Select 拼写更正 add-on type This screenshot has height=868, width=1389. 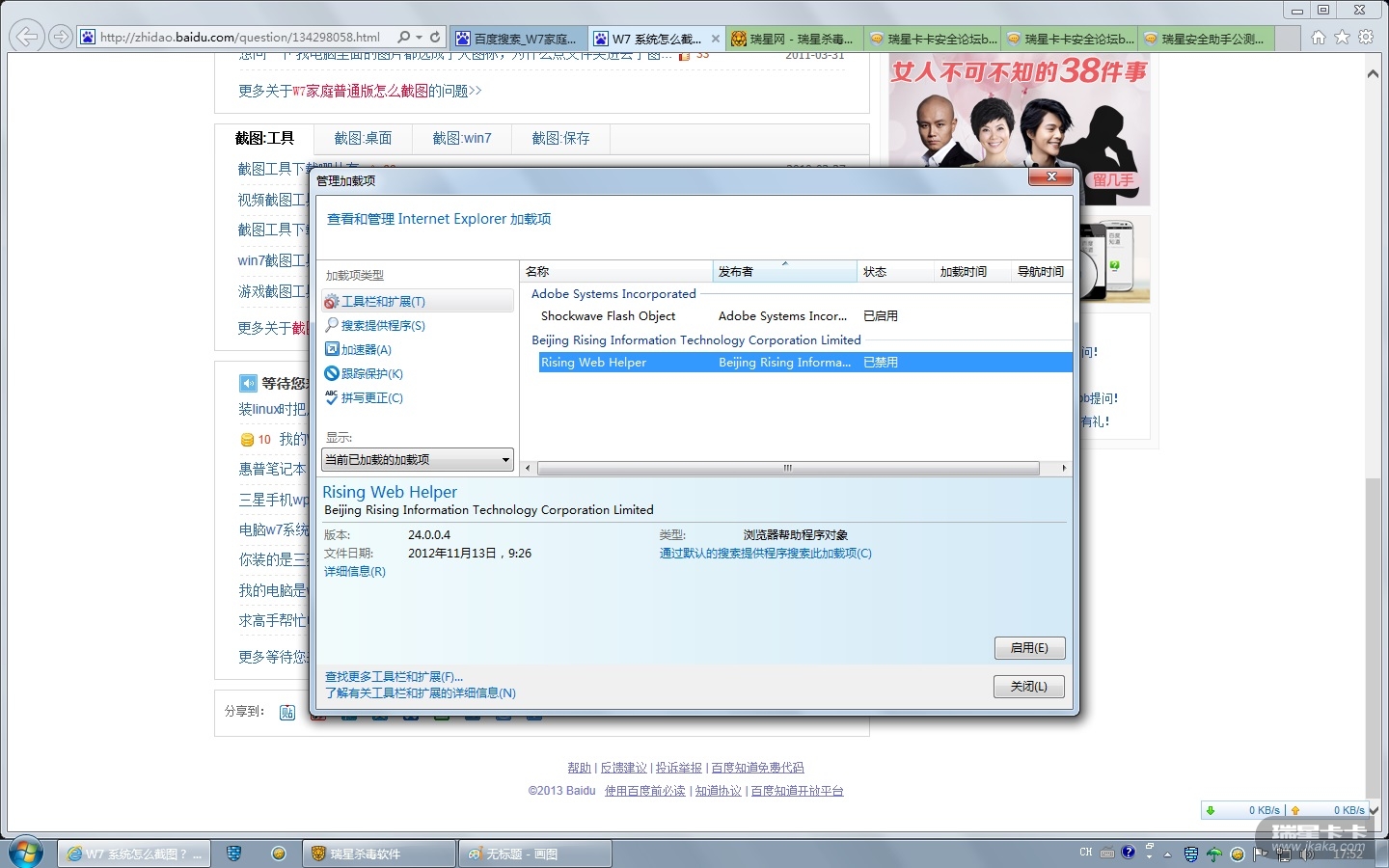point(364,397)
